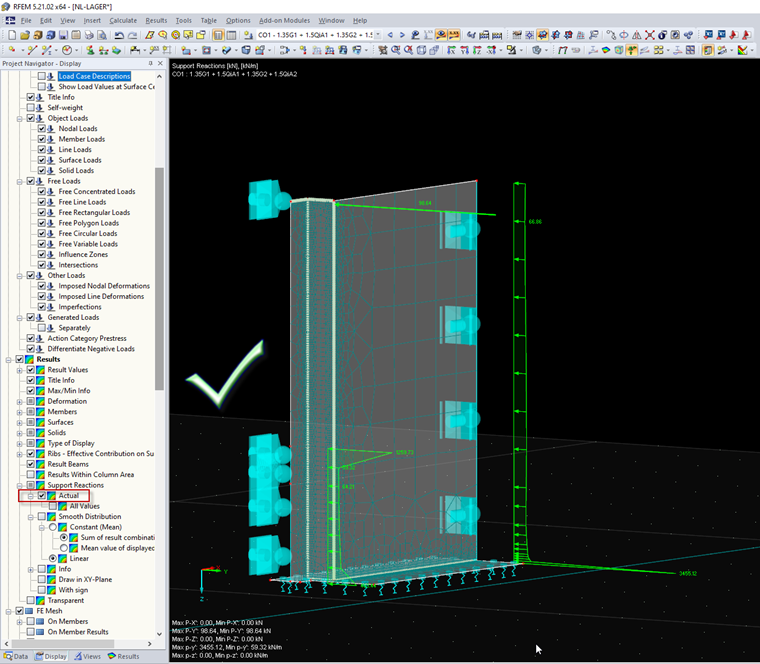
Task: Open the Help menu
Action: coord(360,20)
